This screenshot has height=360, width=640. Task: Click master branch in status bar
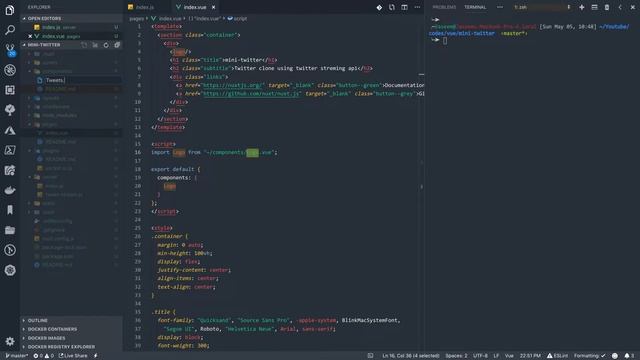[x=17, y=356]
